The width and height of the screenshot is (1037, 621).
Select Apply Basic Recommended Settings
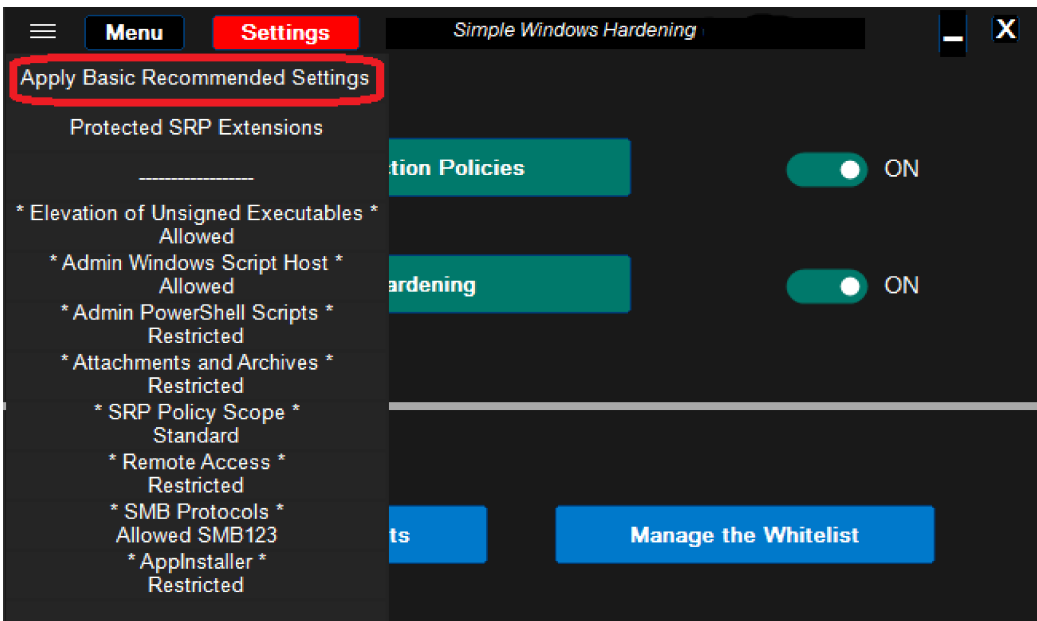195,78
